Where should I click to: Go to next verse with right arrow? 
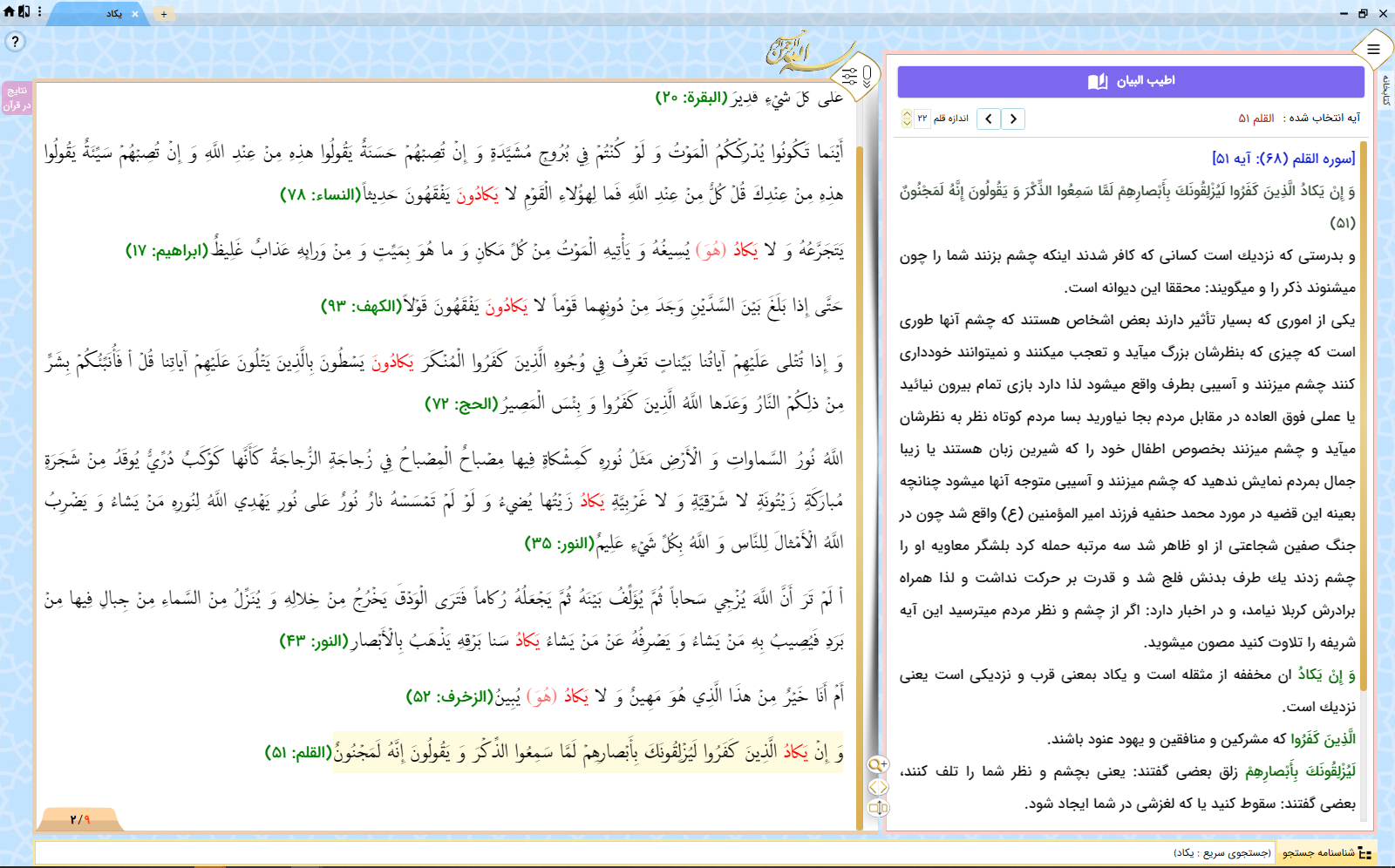[x=1013, y=119]
